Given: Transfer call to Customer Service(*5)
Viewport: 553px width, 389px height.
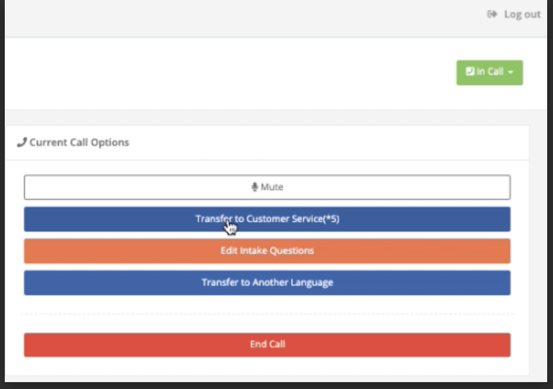Looking at the screenshot, I should pos(267,219).
